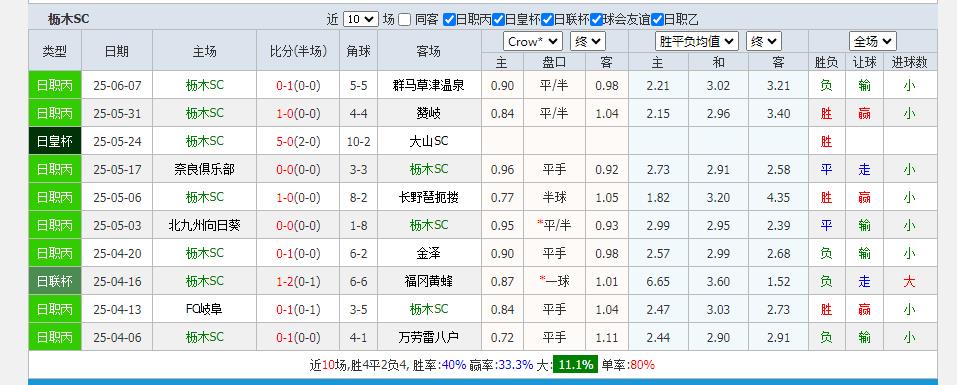The image size is (957, 385).
Task: Click the 大山SC team link
Action: tap(428, 142)
